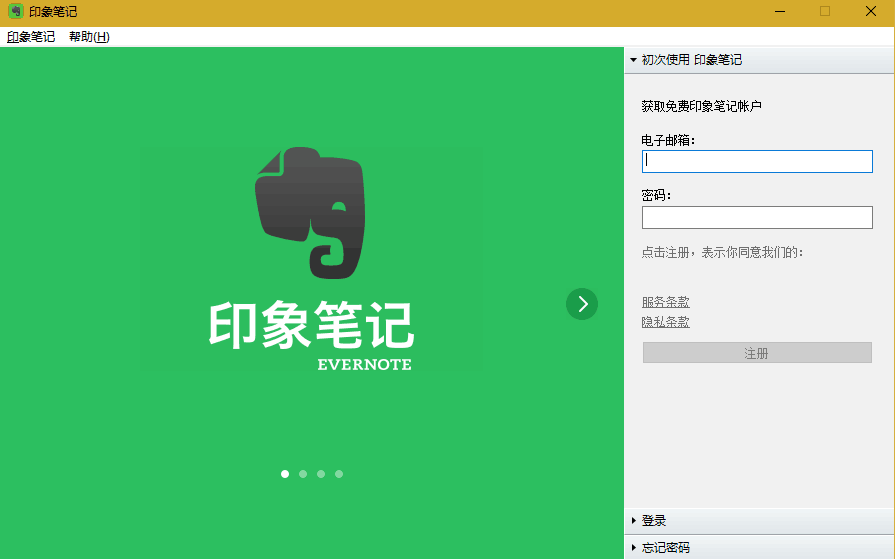
Task: Expand the 登录 section
Action: (759, 521)
